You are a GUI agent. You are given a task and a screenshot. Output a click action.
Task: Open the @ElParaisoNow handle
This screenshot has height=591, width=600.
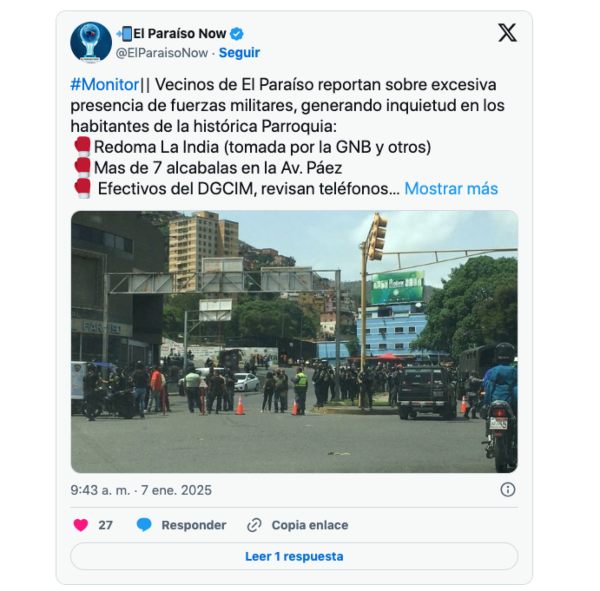click(x=162, y=53)
